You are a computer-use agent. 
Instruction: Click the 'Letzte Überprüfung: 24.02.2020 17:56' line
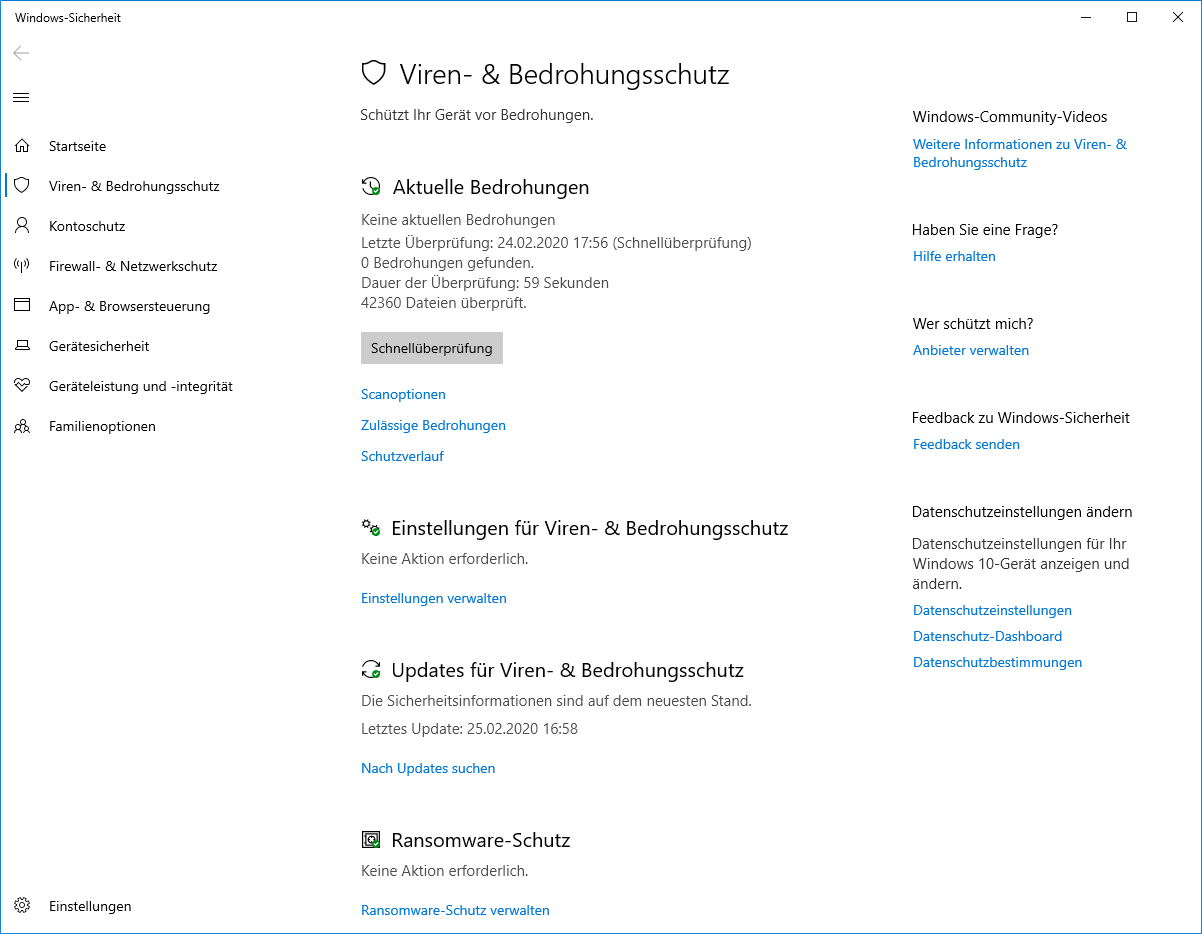pyautogui.click(x=556, y=242)
